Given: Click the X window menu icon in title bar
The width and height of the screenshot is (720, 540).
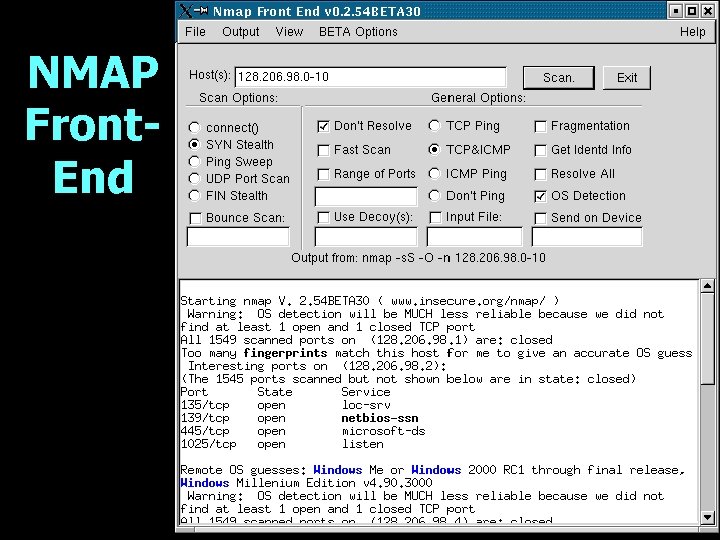Looking at the screenshot, I should 186,10.
